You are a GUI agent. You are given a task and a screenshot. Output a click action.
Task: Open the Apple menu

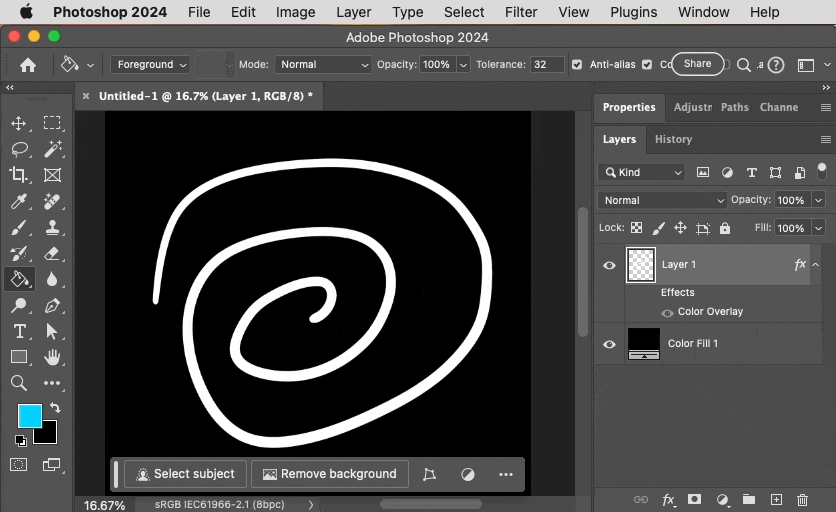pyautogui.click(x=26, y=12)
